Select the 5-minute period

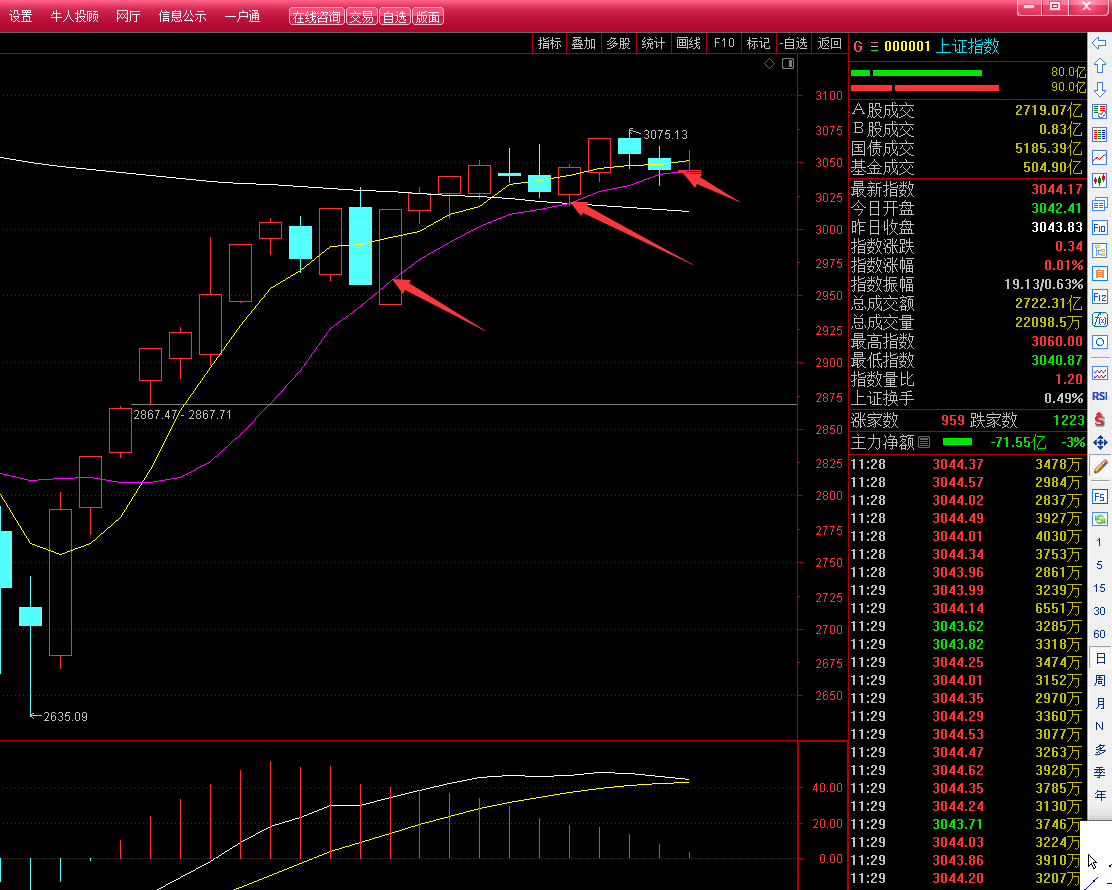click(x=1099, y=565)
